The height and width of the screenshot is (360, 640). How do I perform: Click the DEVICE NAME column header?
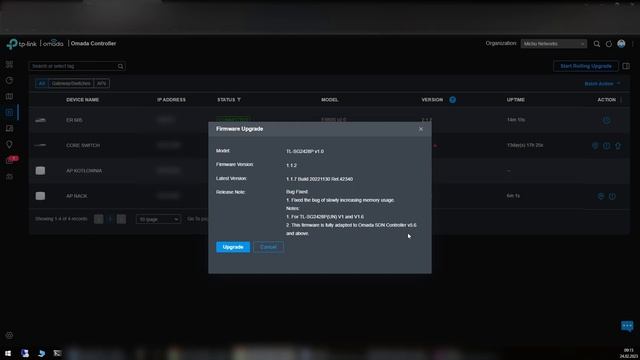[x=82, y=100]
